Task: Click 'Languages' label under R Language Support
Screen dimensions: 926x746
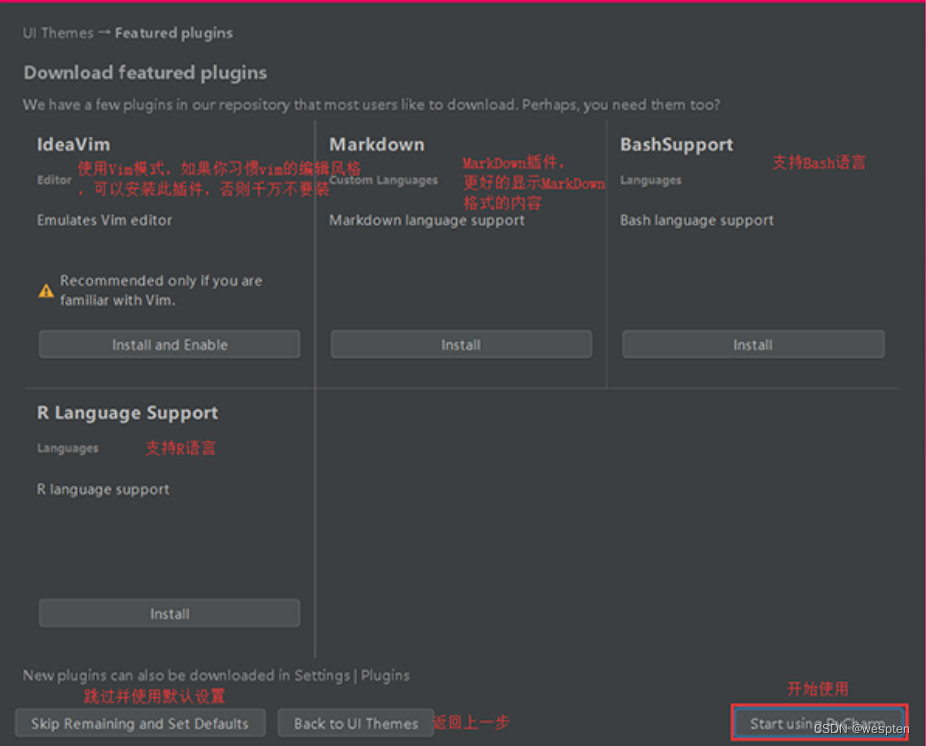Action: point(68,448)
